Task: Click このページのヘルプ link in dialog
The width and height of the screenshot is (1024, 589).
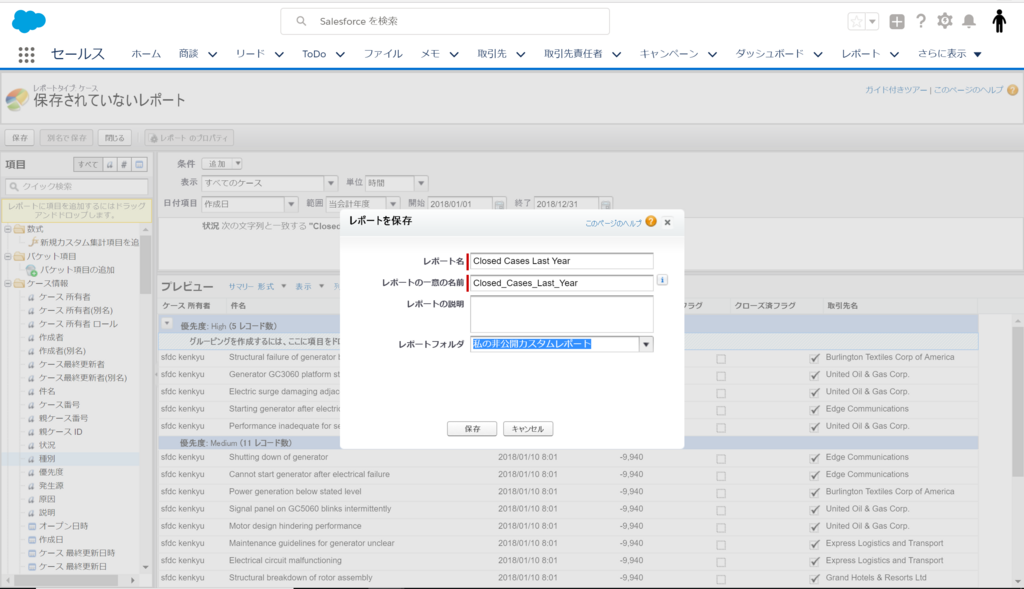Action: point(613,223)
